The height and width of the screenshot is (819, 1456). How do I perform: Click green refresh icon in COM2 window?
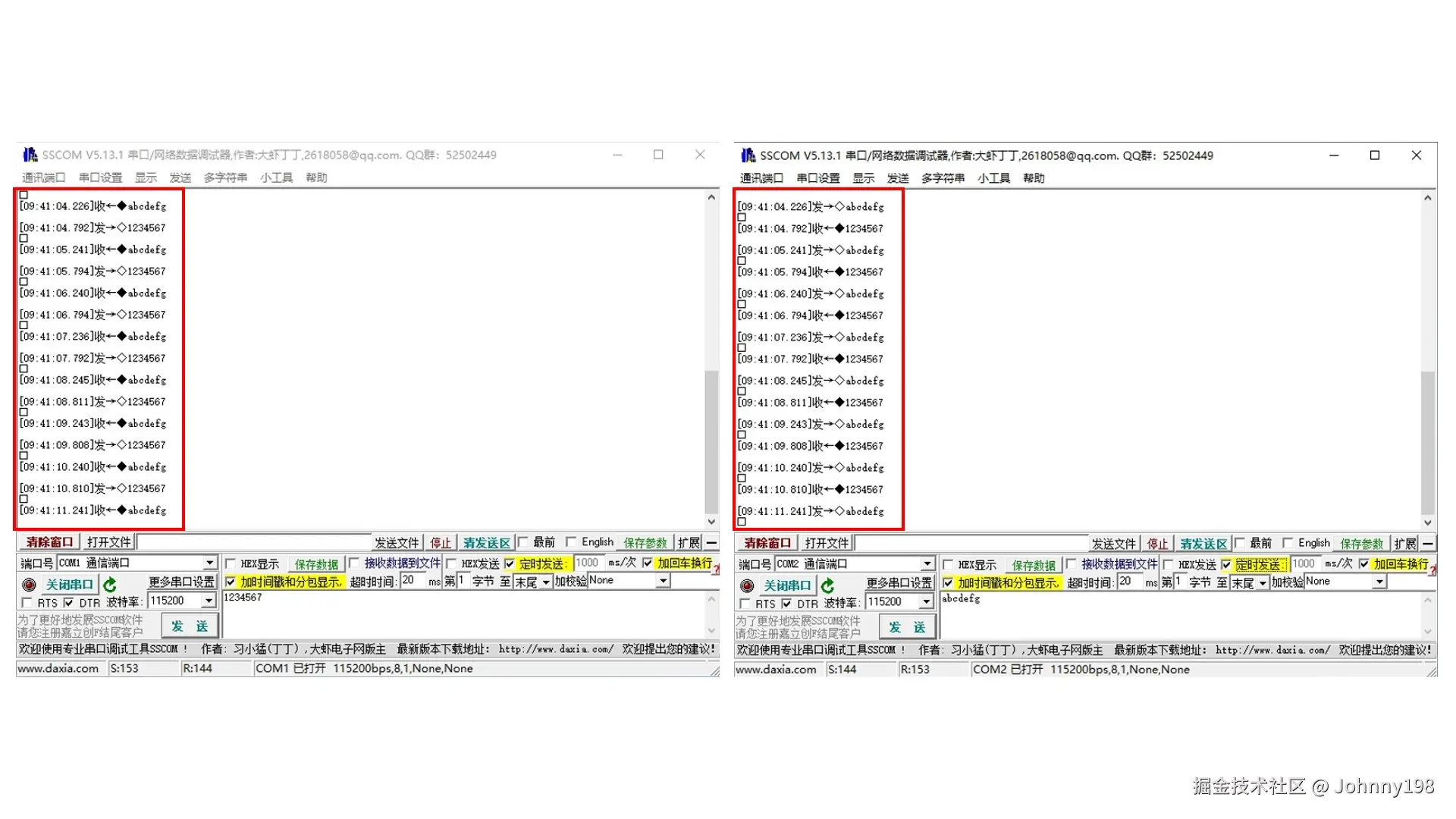click(x=827, y=585)
